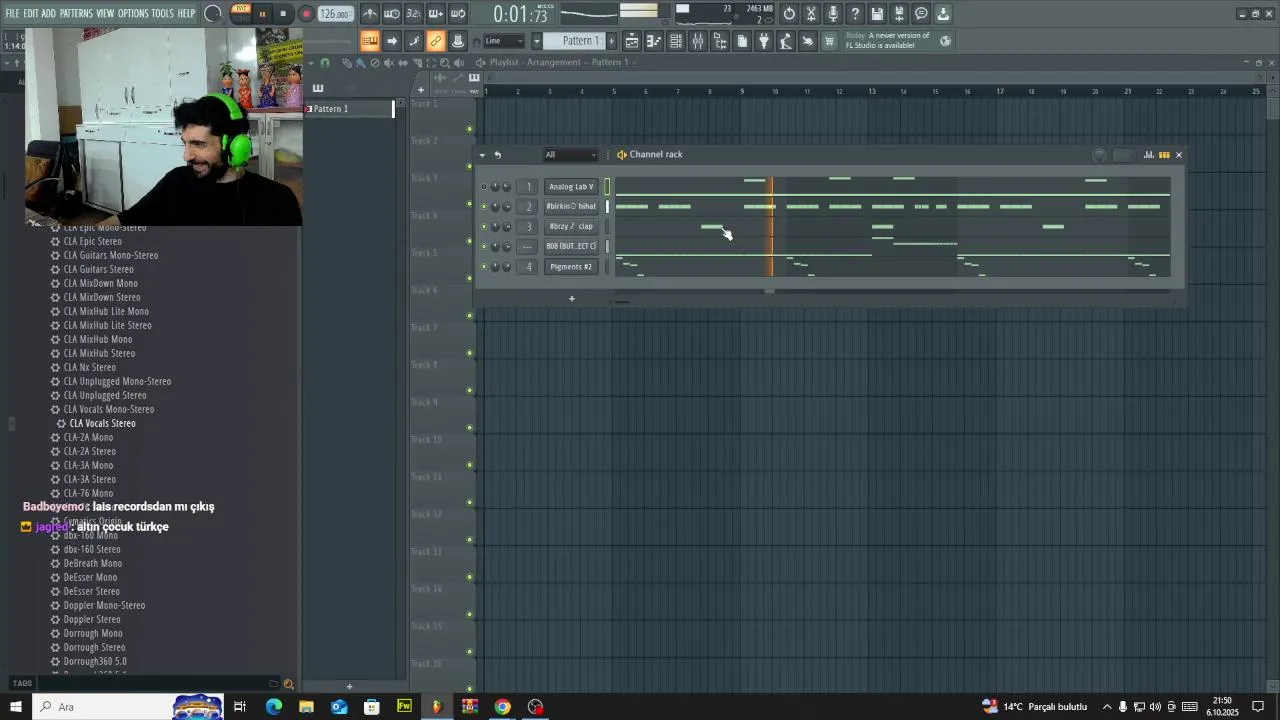
Task: Open the ADD menu
Action: pos(48,14)
